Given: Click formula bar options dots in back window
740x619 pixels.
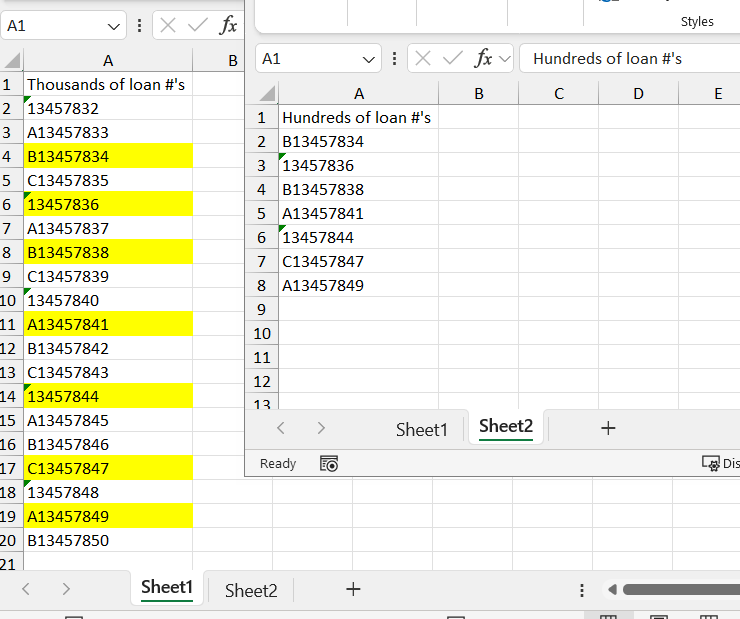Looking at the screenshot, I should tap(139, 25).
